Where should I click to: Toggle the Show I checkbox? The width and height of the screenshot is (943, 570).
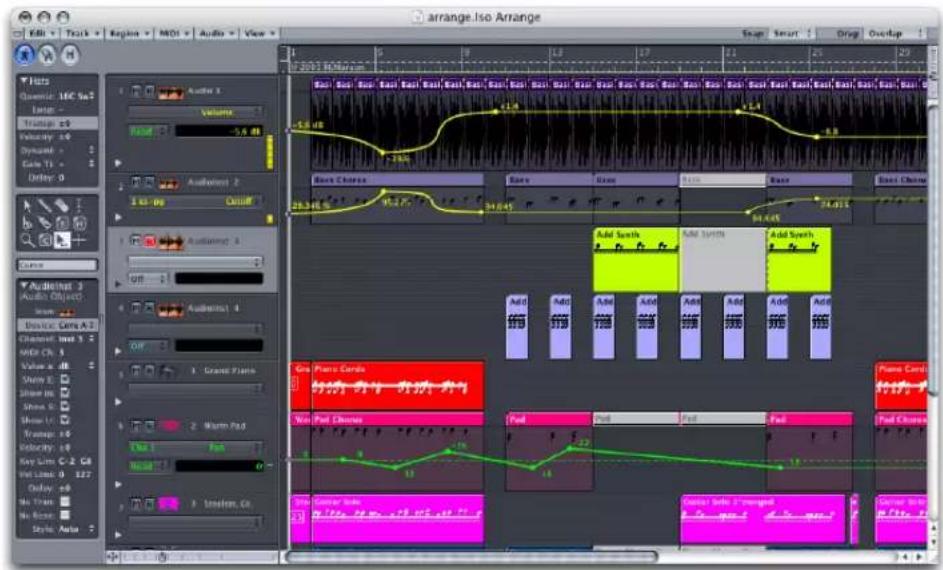point(65,420)
